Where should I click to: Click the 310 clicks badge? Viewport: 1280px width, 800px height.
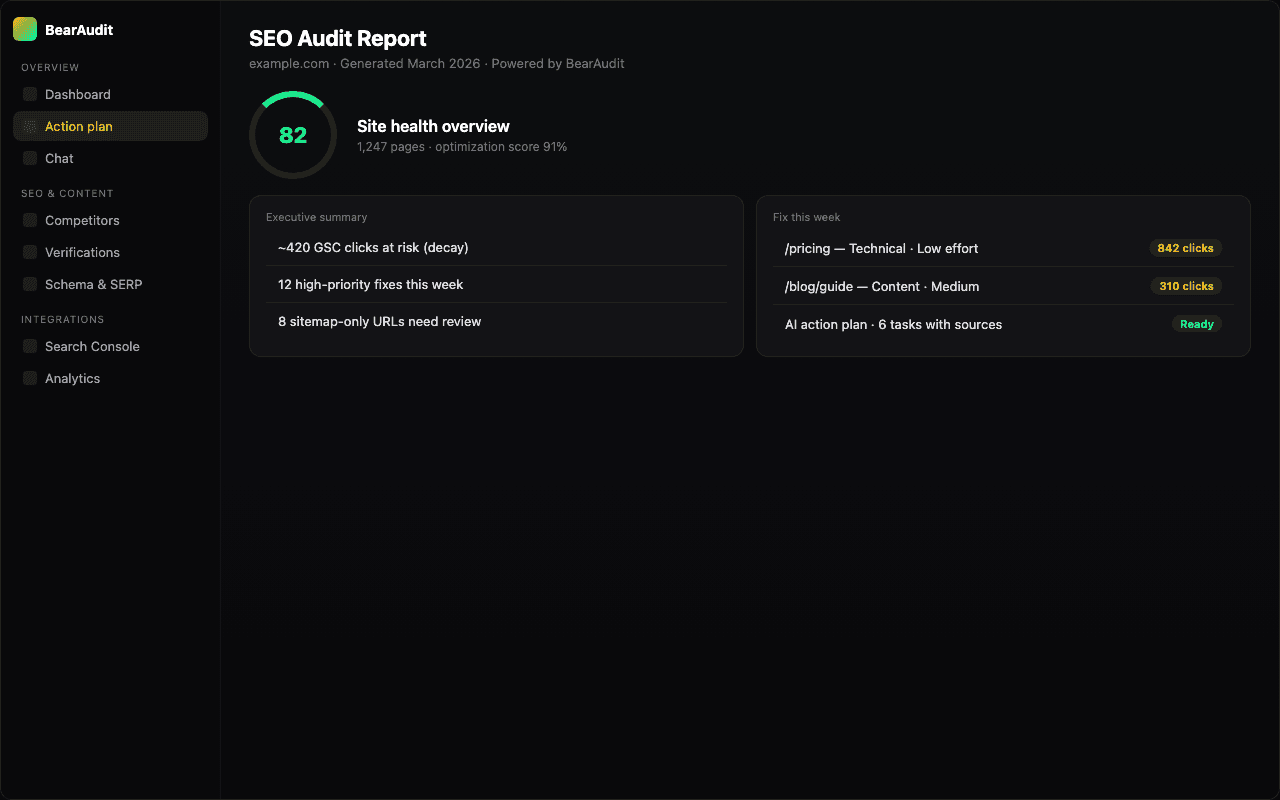click(x=1185, y=286)
